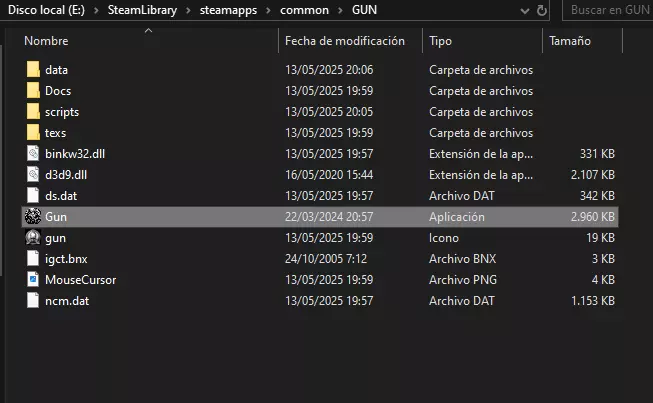Viewport: 653px width, 403px height.
Task: Select the igct.bnx file icon
Action: tap(33, 259)
